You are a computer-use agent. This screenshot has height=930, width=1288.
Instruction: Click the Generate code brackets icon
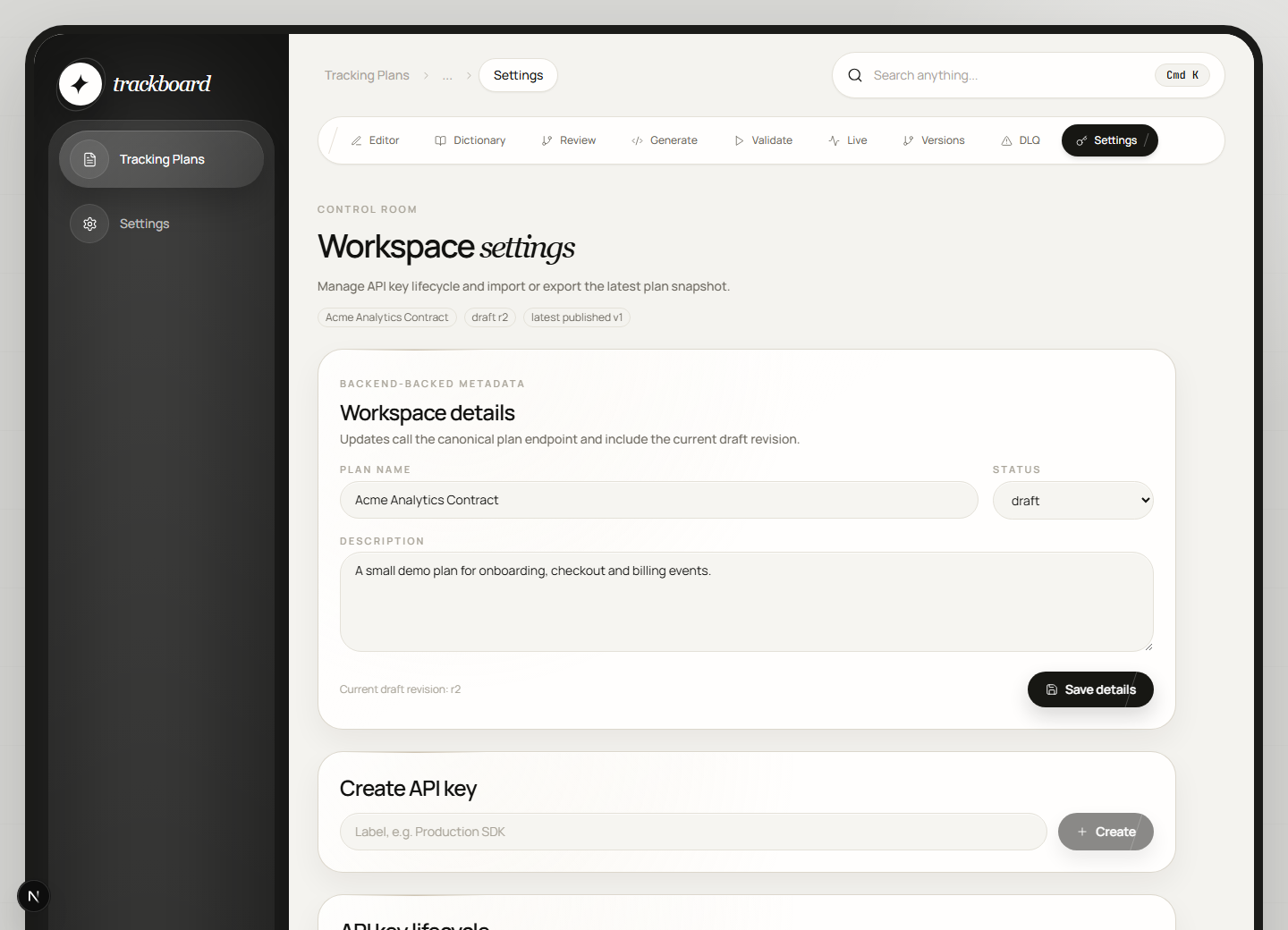point(638,140)
